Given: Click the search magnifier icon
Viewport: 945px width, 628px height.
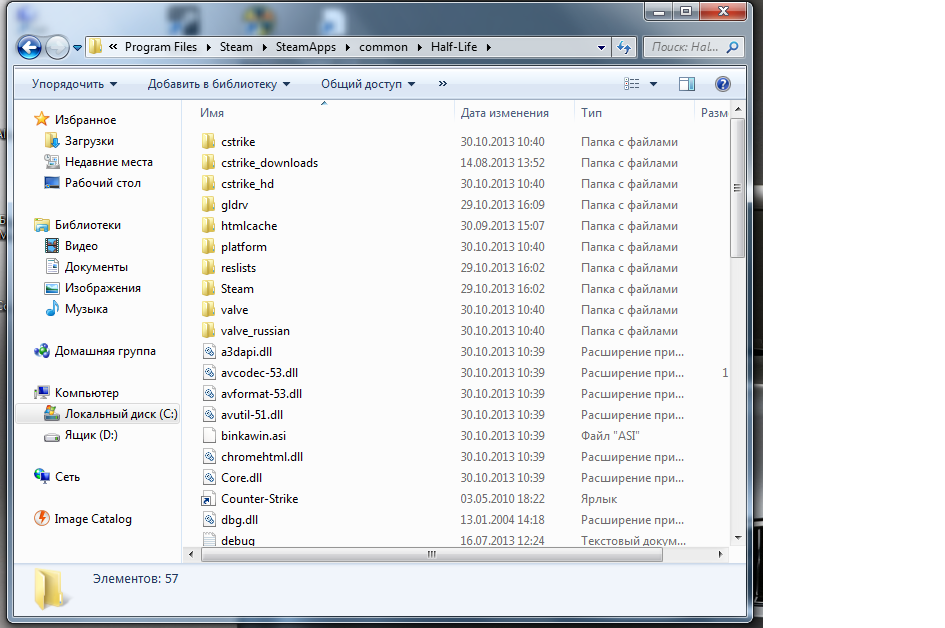Looking at the screenshot, I should click(732, 47).
